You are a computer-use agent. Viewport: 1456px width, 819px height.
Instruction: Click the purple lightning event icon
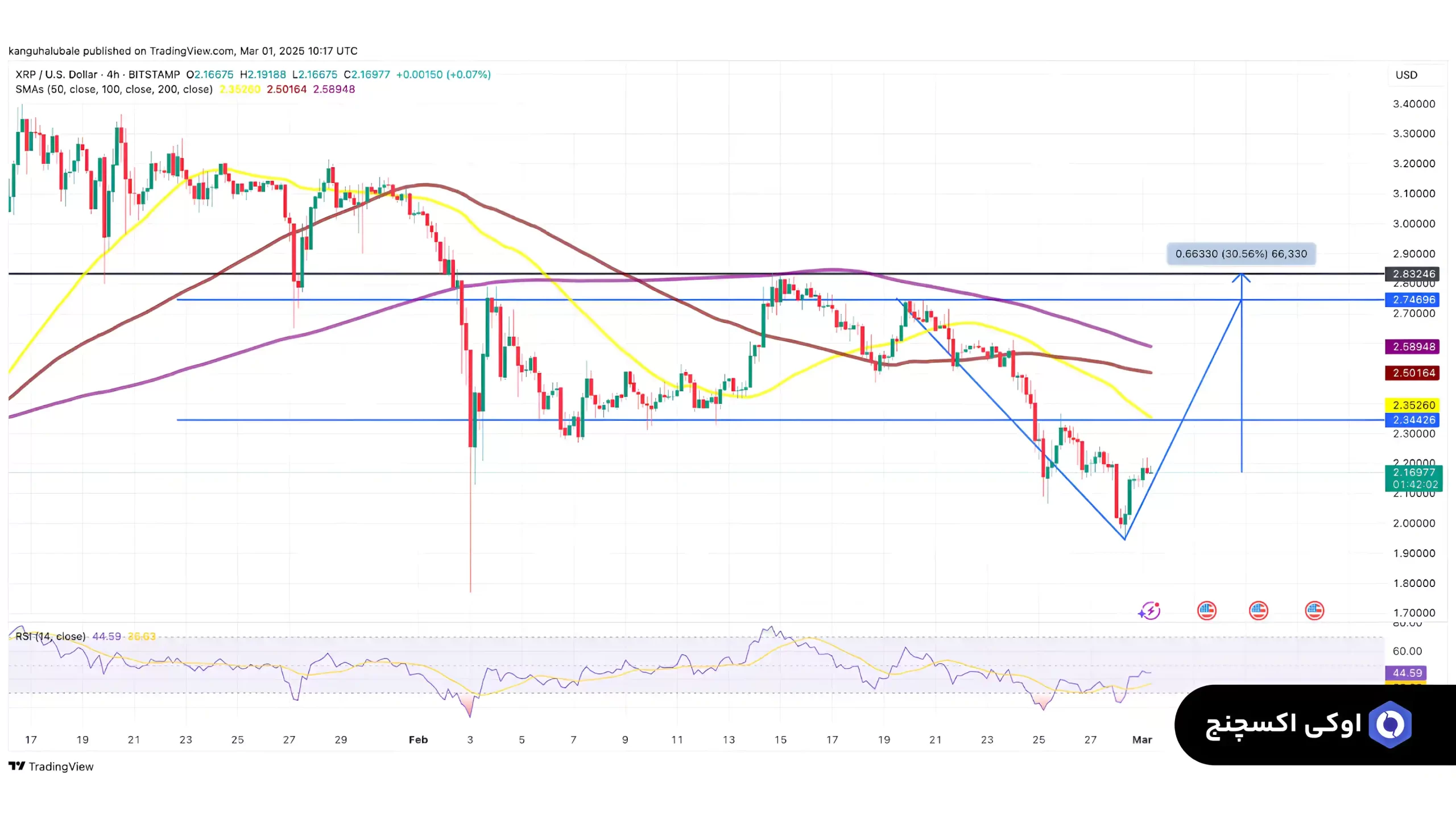tap(1149, 611)
